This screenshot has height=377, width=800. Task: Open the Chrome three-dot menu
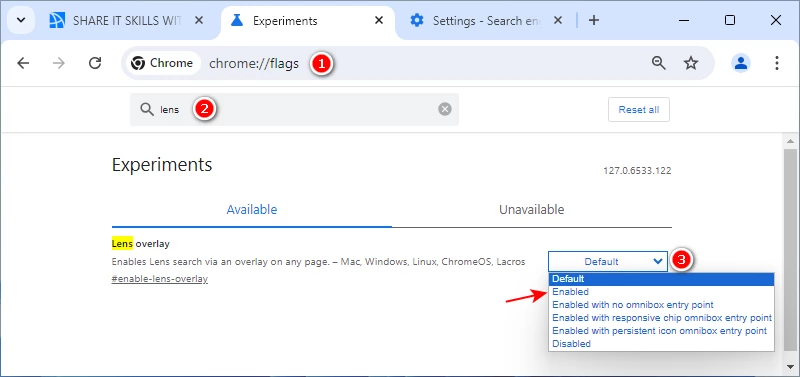[x=777, y=63]
